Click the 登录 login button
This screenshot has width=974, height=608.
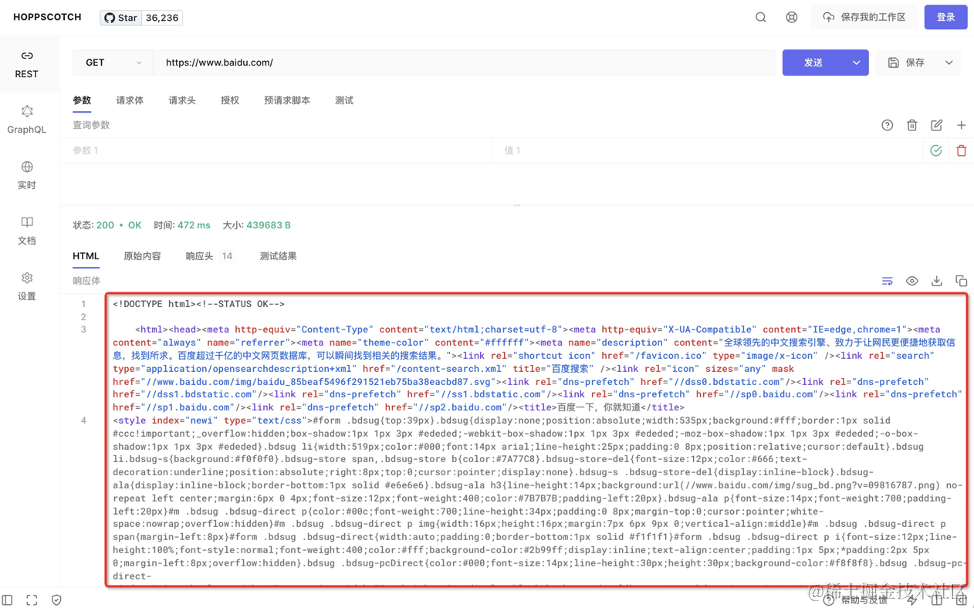945,17
